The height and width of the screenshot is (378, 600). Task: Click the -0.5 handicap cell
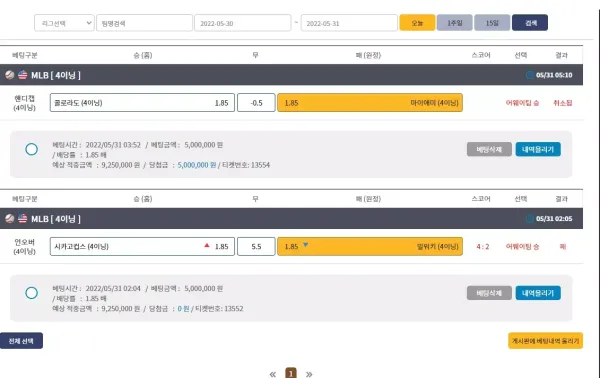click(x=256, y=103)
